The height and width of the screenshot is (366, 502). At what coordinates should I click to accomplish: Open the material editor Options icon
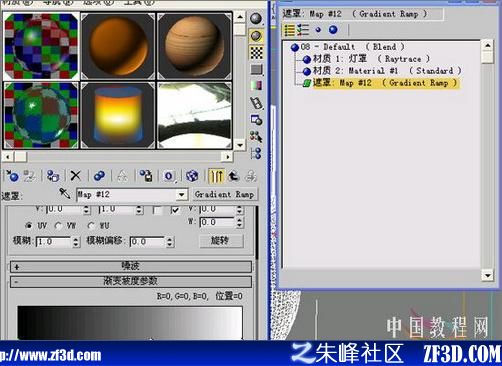pos(256,120)
